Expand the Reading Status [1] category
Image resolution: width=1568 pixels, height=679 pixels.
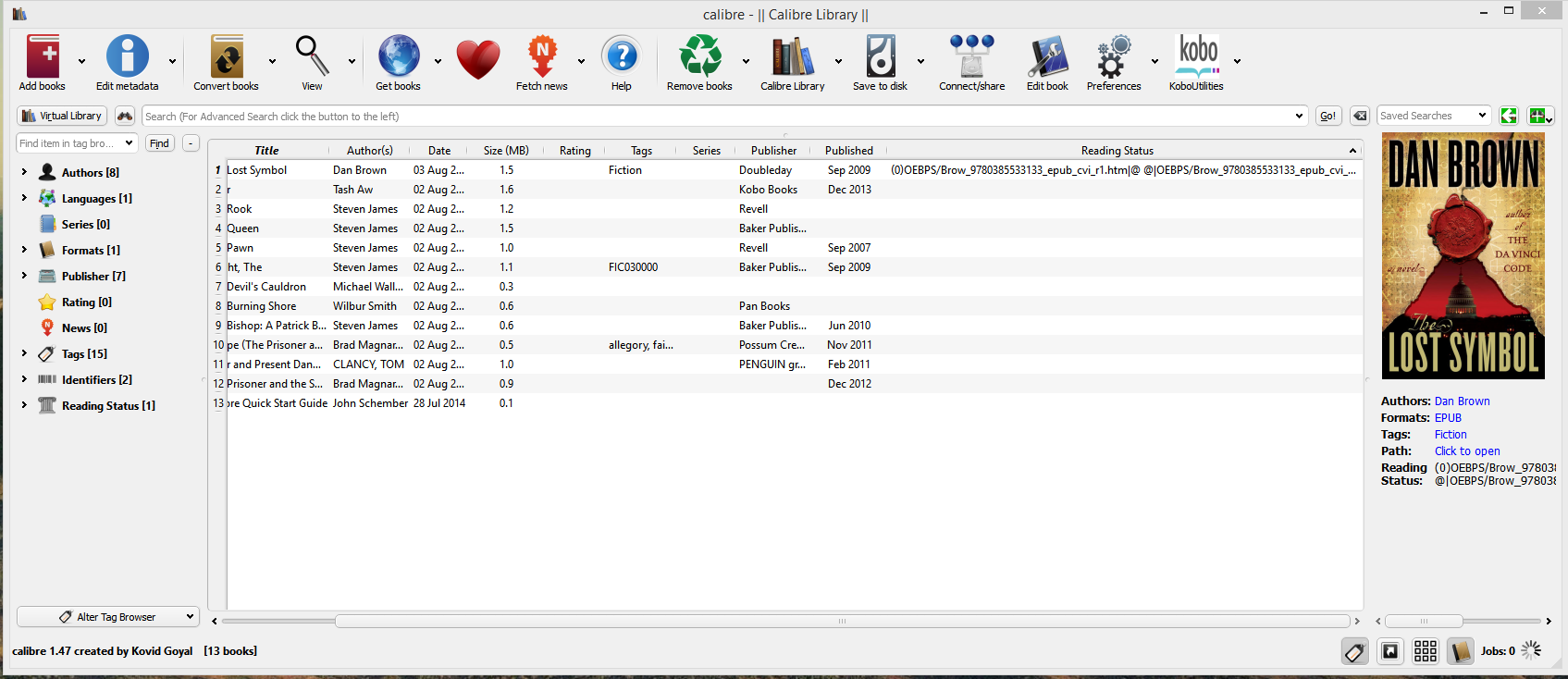pyautogui.click(x=24, y=404)
